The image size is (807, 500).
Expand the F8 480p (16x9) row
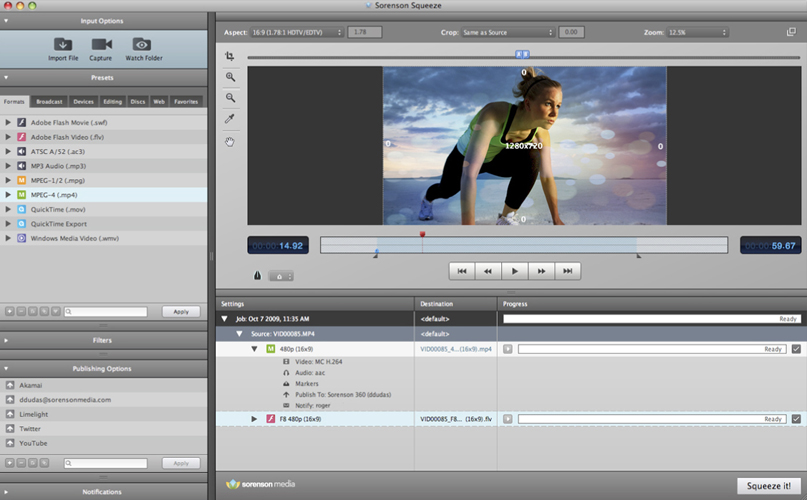click(254, 419)
